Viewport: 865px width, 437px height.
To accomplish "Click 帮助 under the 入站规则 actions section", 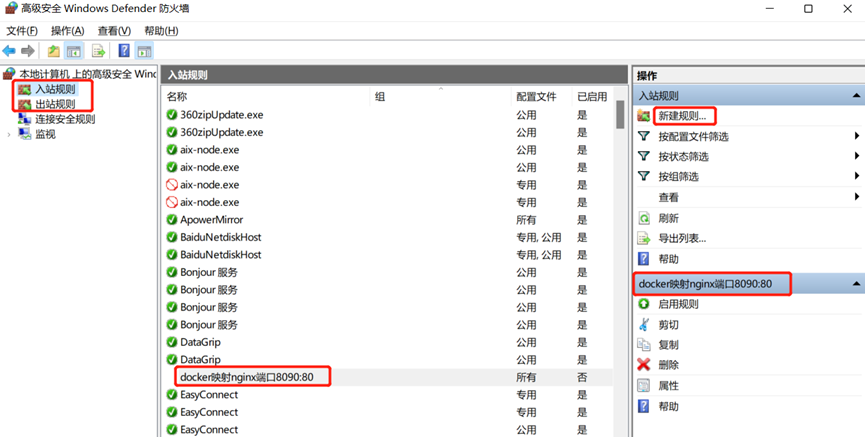I will pos(668,259).
